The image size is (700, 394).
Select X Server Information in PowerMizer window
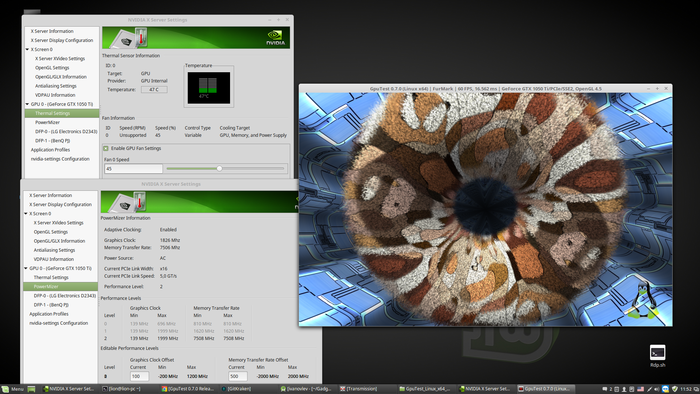50,195
